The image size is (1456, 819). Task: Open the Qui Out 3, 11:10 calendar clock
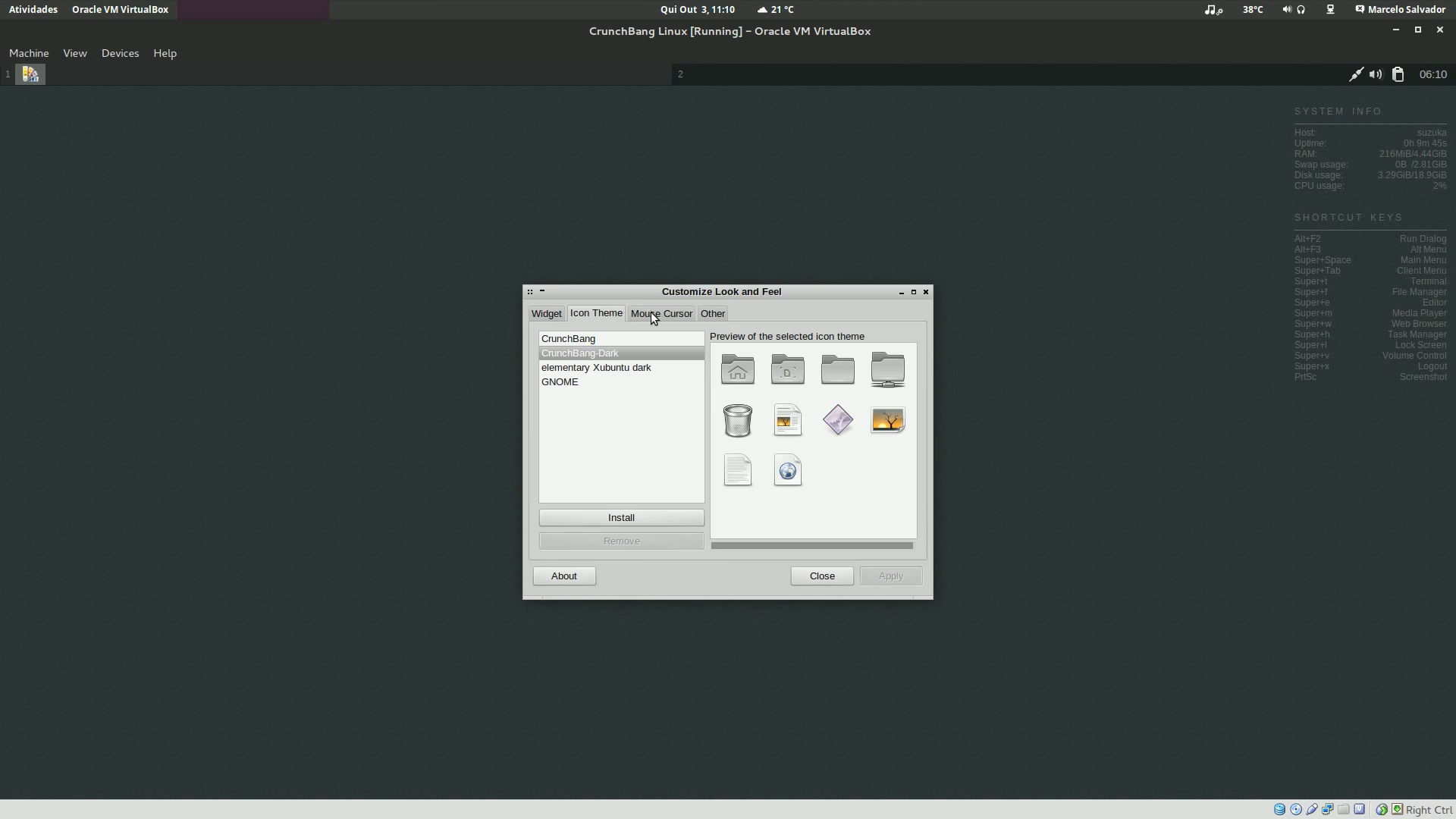tap(697, 10)
